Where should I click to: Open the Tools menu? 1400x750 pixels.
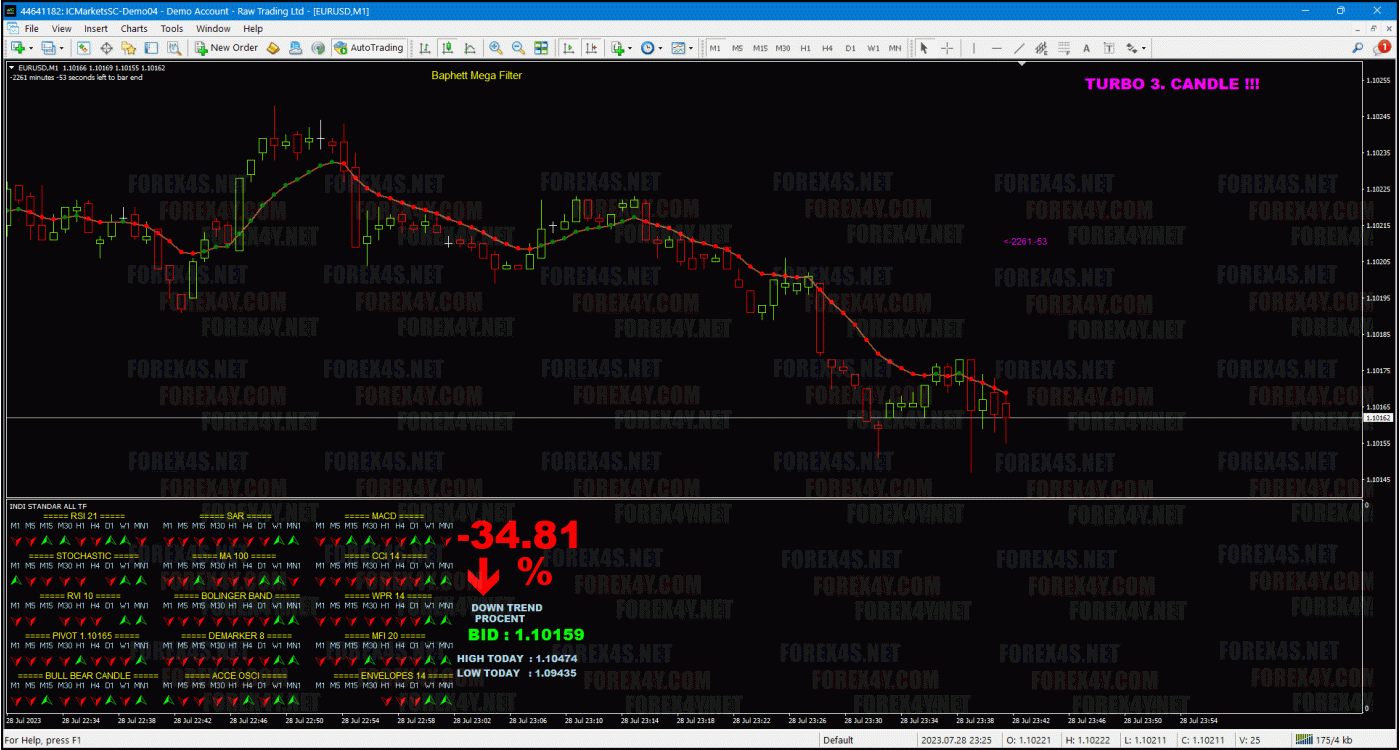coord(172,29)
